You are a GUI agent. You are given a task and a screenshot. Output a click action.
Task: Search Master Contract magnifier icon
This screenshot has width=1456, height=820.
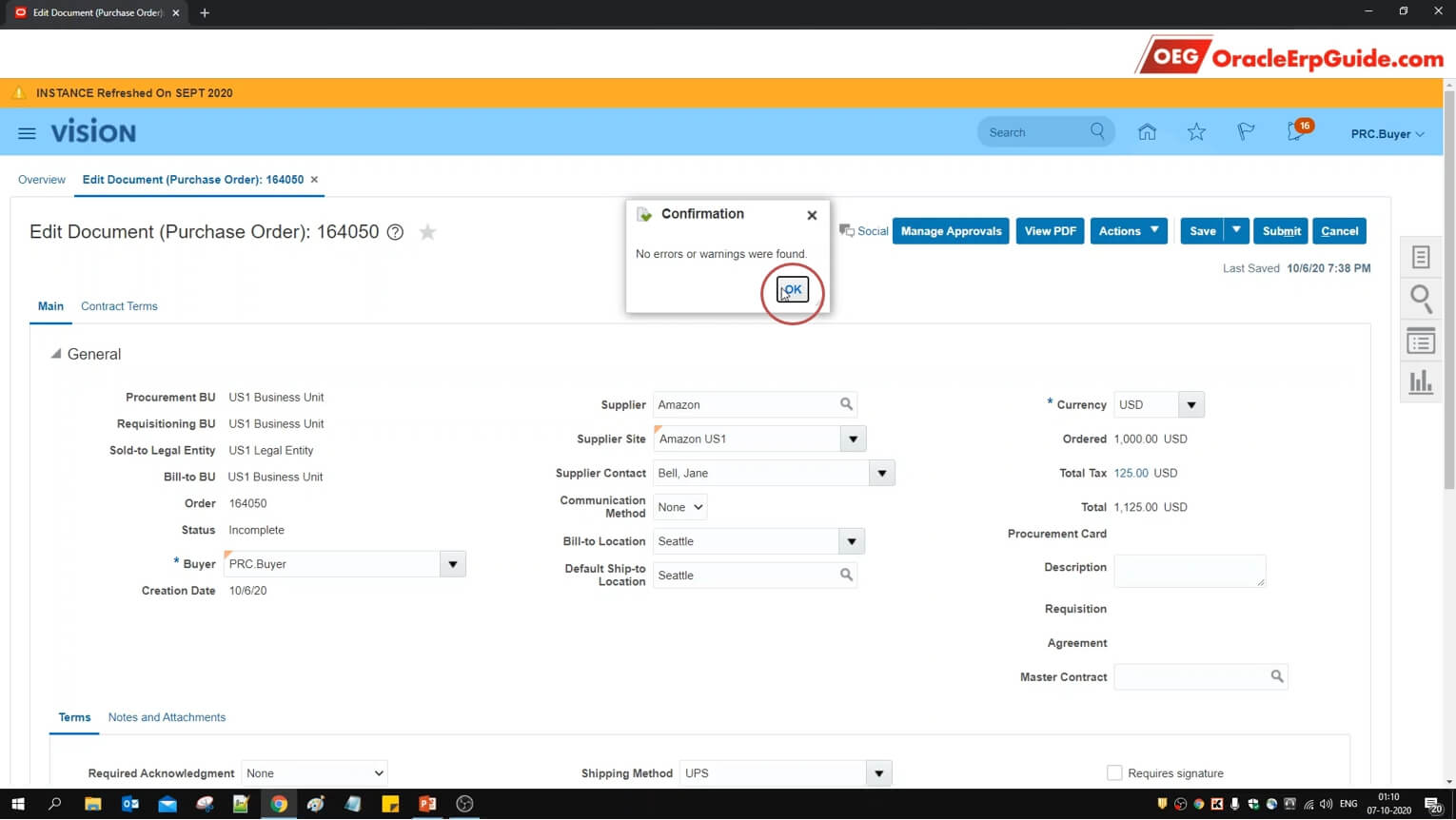(1277, 676)
